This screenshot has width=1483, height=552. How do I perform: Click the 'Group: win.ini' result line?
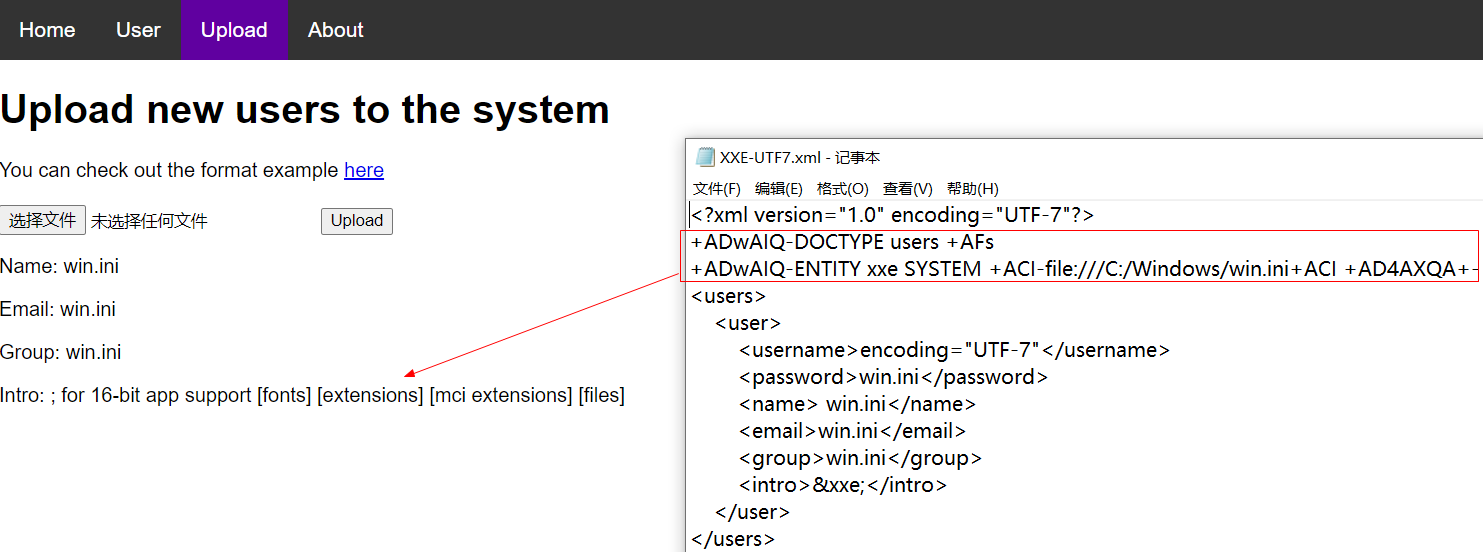(61, 352)
